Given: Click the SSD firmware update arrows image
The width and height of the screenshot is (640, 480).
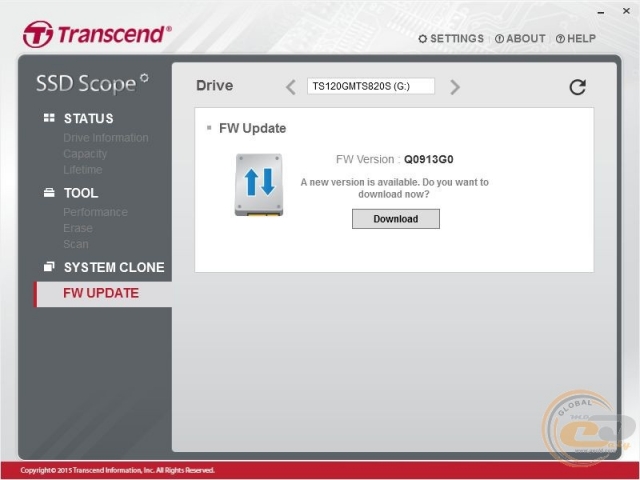Looking at the screenshot, I should pyautogui.click(x=259, y=184).
